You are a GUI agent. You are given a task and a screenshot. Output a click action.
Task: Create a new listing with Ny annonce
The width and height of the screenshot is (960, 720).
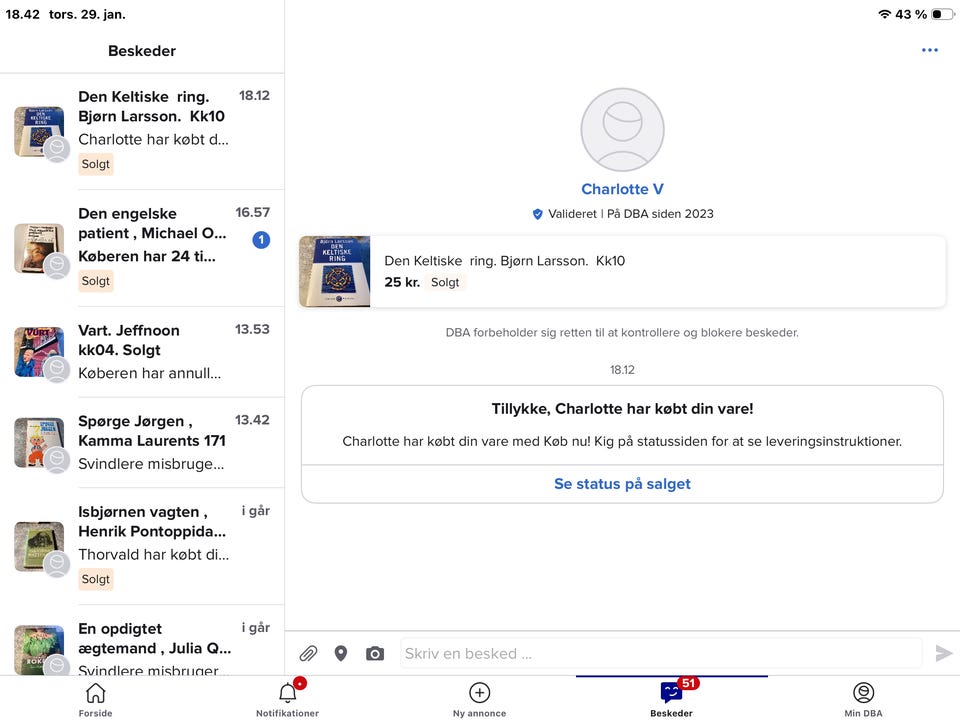[x=480, y=698]
